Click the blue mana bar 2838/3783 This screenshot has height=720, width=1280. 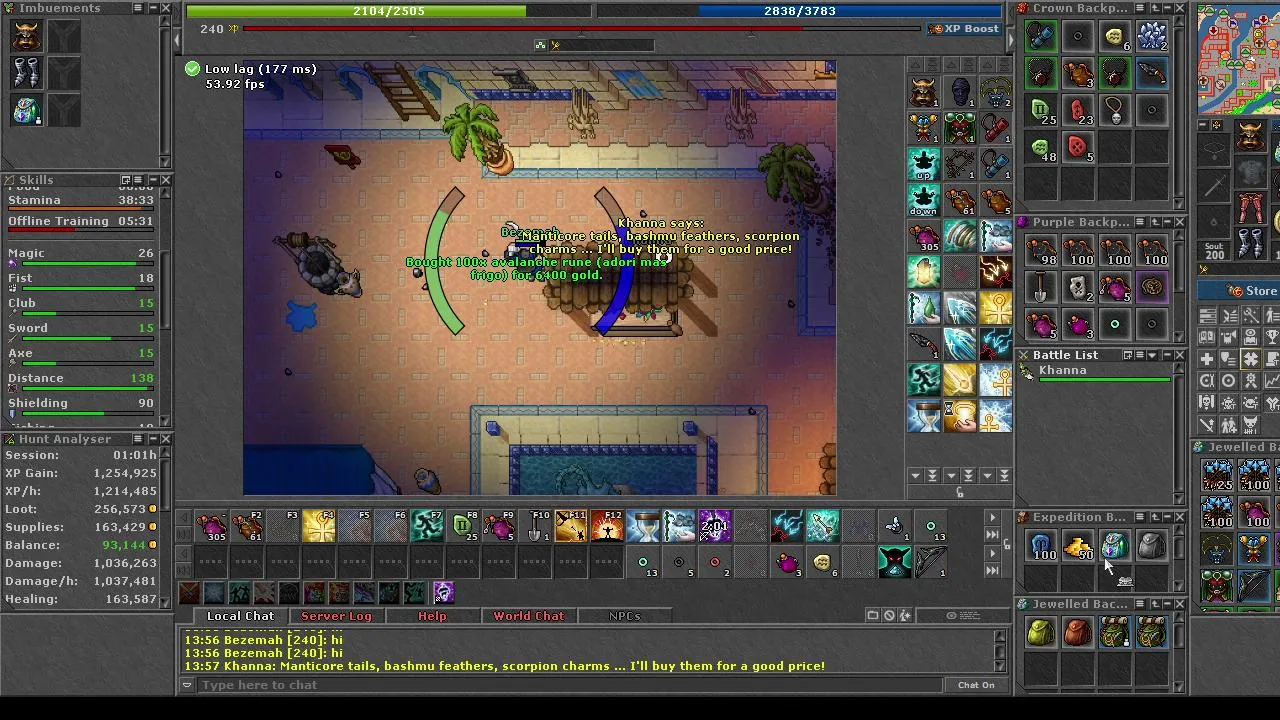(800, 11)
